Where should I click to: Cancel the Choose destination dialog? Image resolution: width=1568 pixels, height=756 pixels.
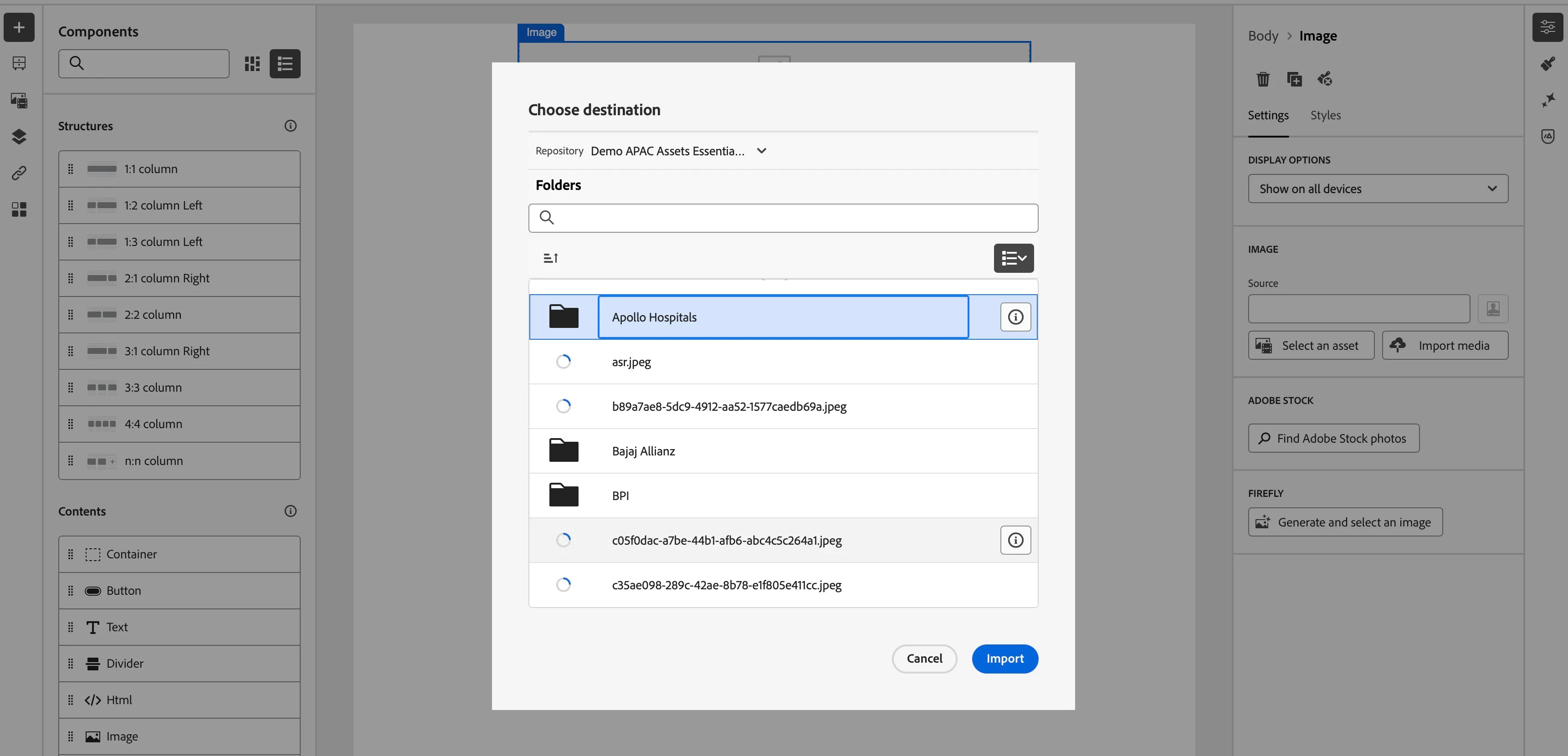[x=924, y=659]
